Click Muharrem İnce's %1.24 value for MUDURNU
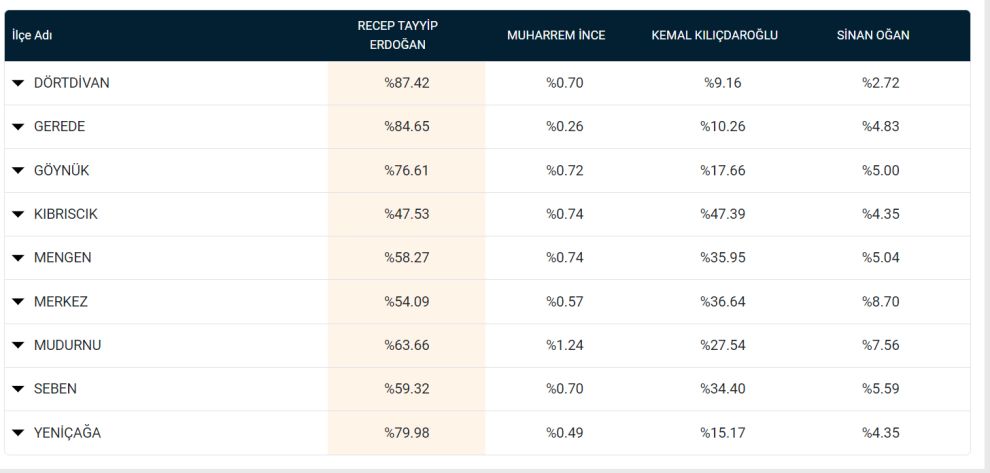Screen dimensions: 990x473 564,345
